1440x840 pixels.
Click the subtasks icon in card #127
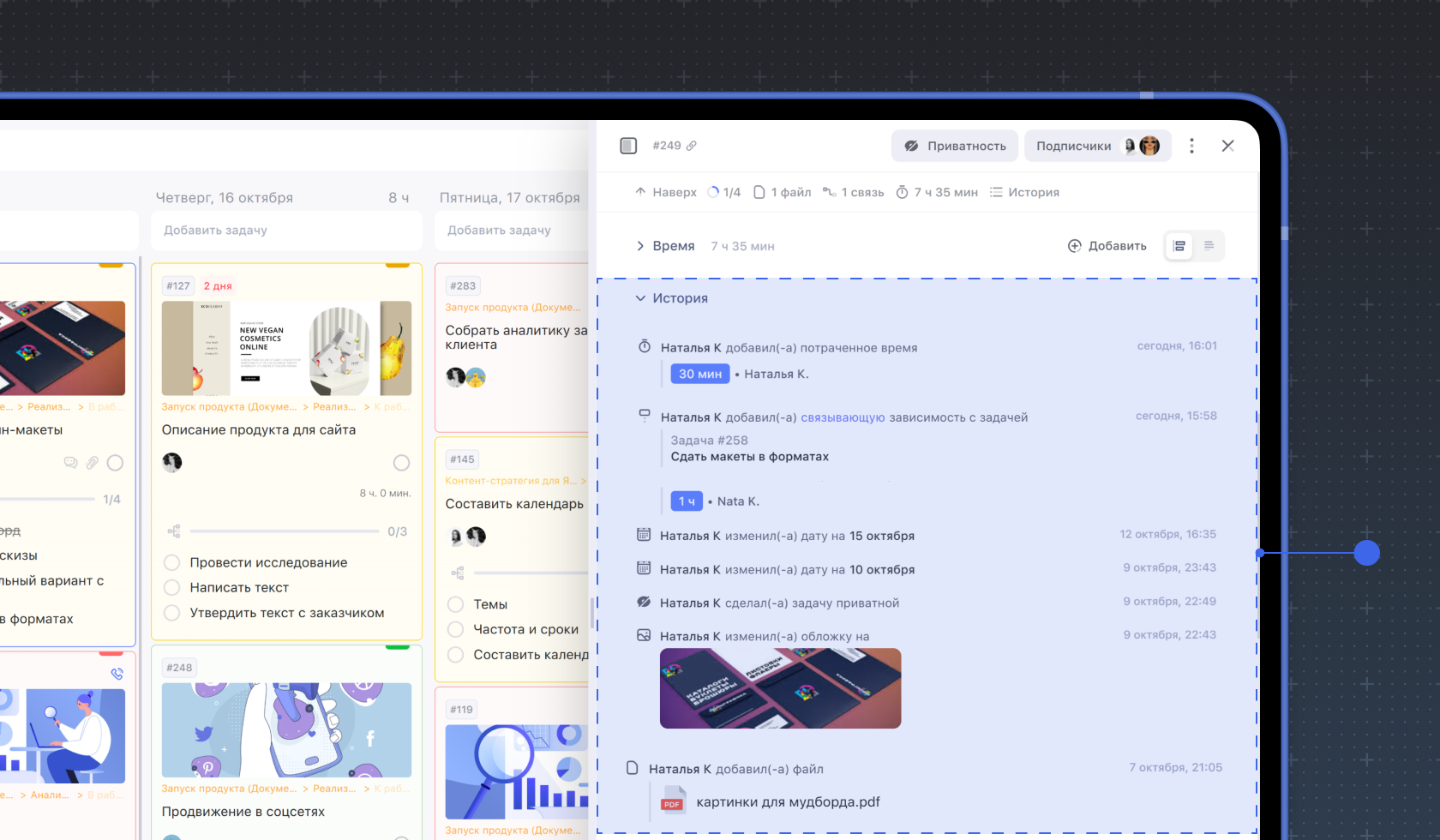[x=174, y=531]
